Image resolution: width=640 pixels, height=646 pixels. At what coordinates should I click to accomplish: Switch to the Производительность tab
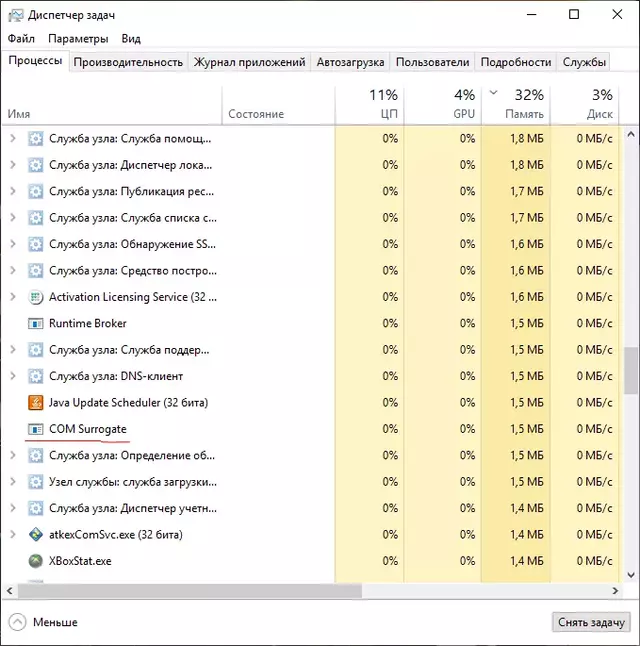[128, 62]
